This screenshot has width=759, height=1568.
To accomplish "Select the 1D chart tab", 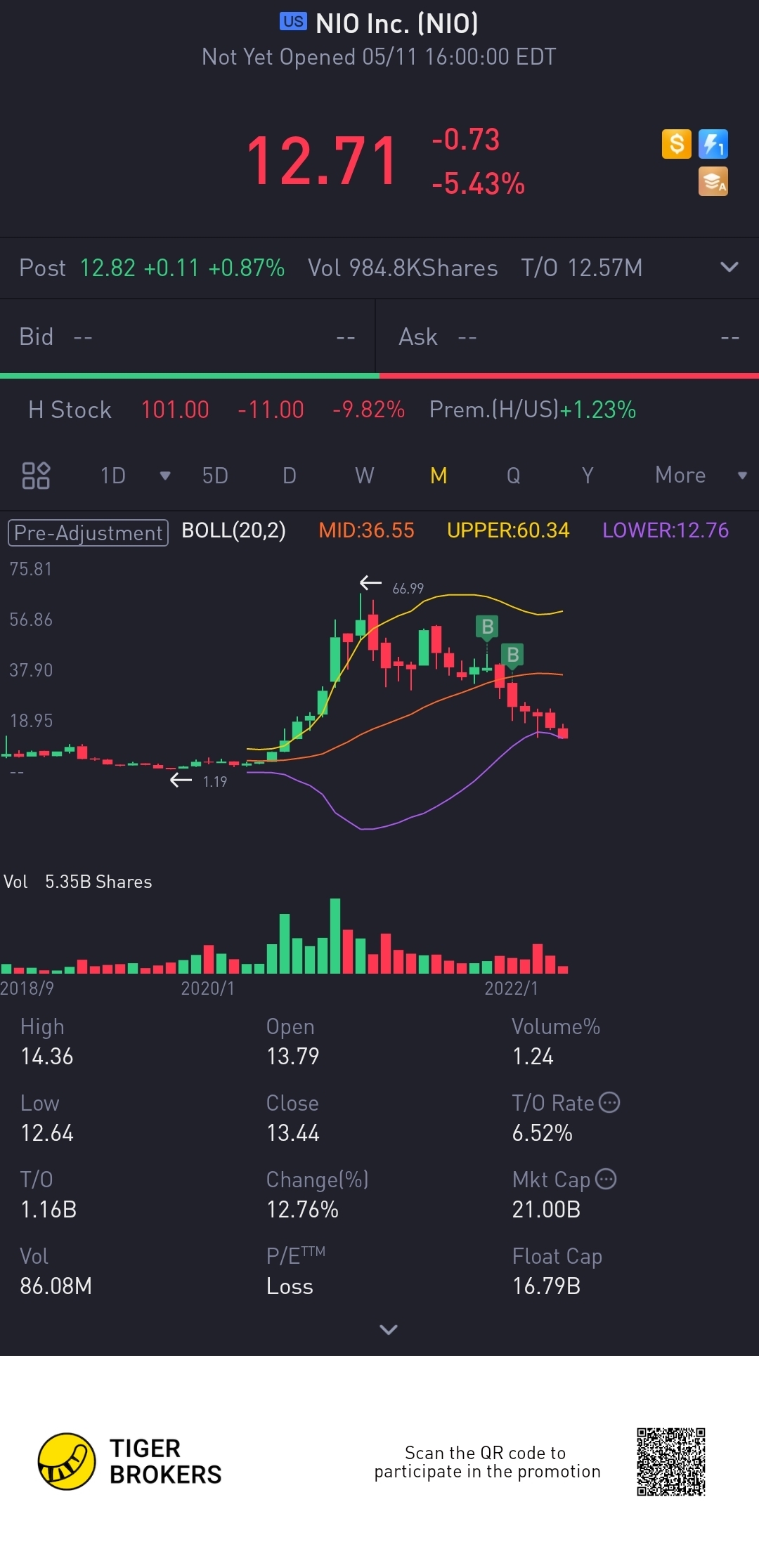I will tap(113, 476).
